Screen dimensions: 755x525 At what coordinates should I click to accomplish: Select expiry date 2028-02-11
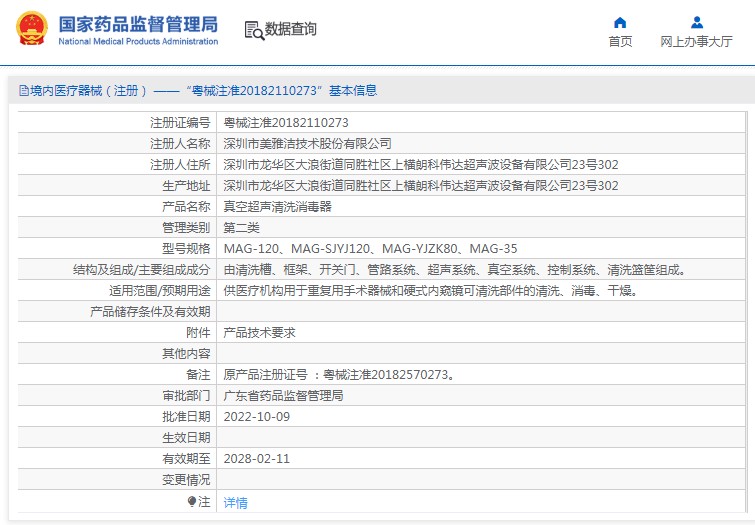click(257, 459)
